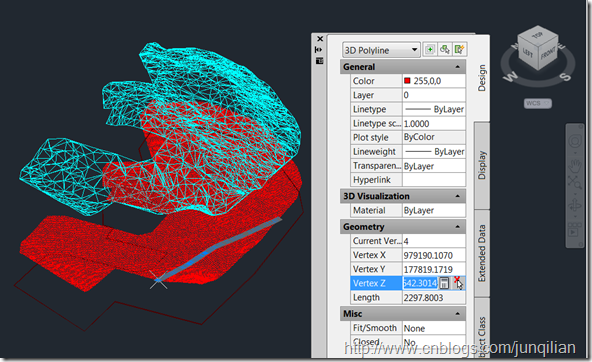Switch to the Display tab
Viewport: 592px width, 362px height.
482,165
